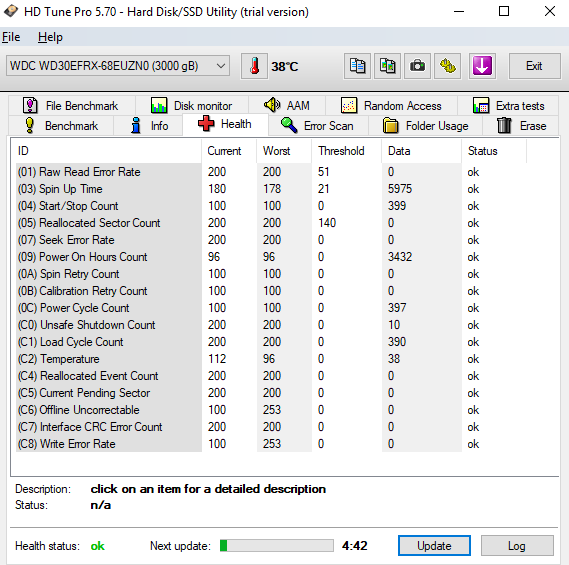
Task: Click the thermometer temperature icon
Action: [254, 66]
